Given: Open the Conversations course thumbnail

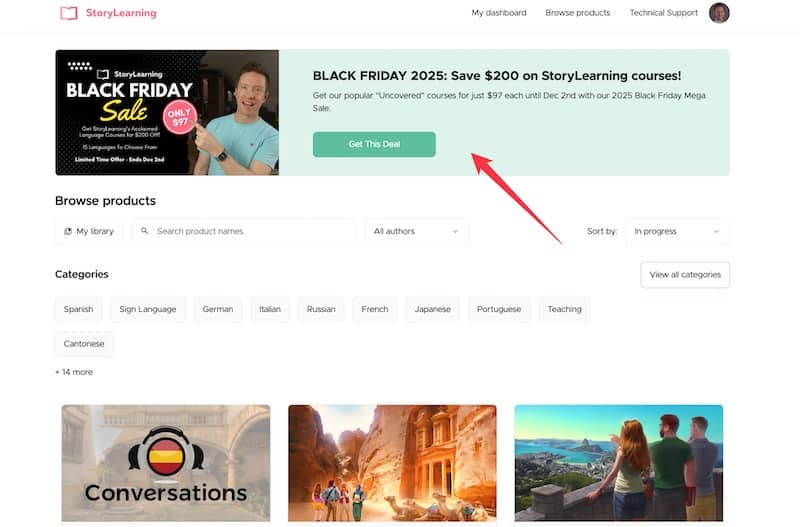Looking at the screenshot, I should pos(166,463).
